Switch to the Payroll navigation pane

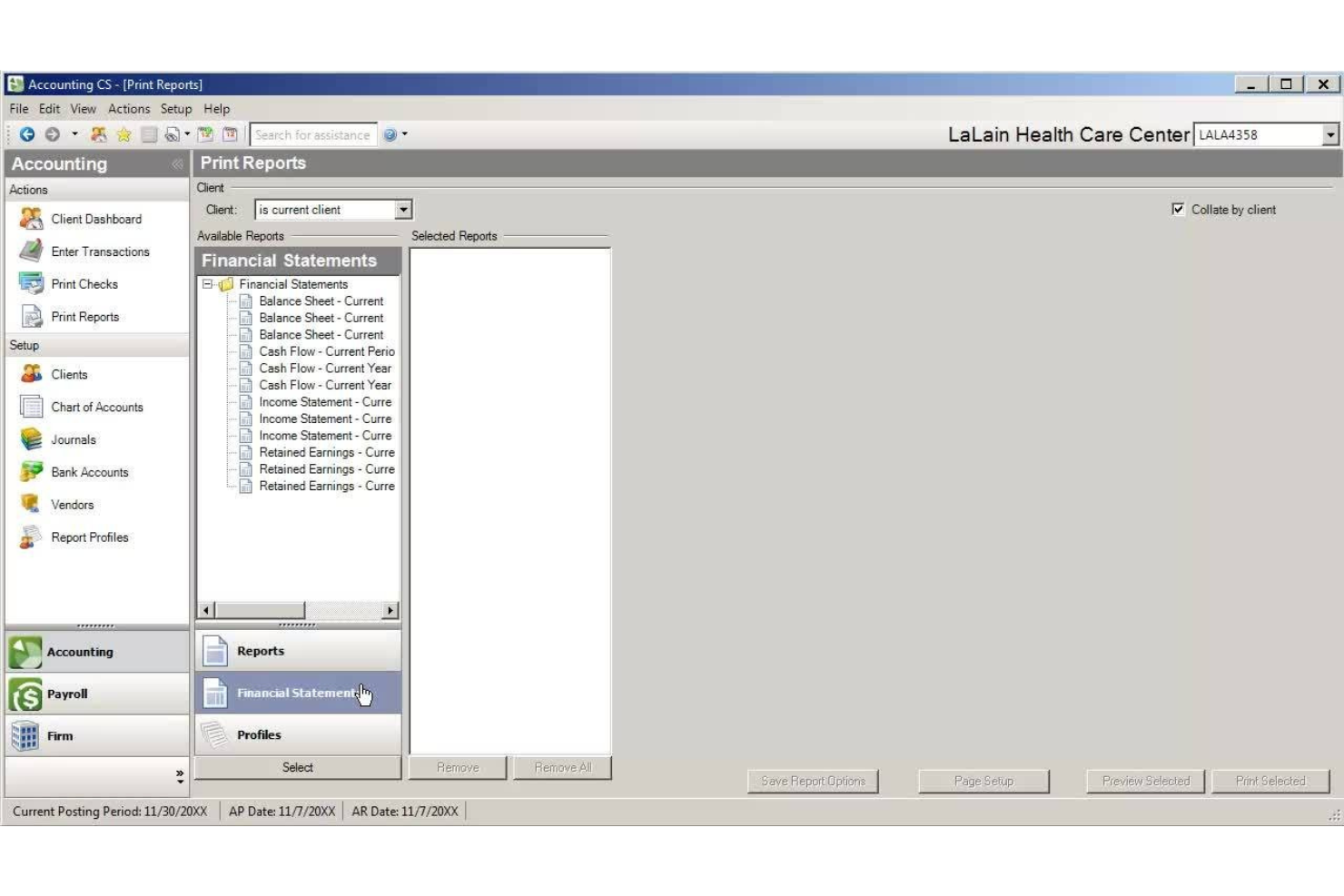click(x=68, y=694)
